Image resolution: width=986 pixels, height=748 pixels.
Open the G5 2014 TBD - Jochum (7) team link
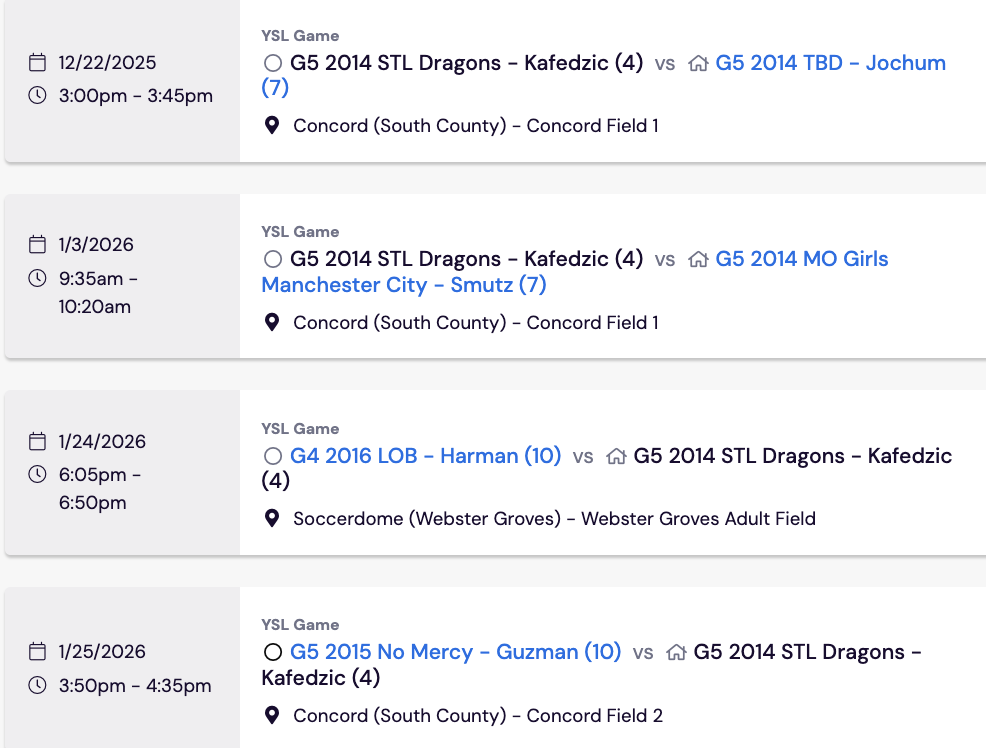pyautogui.click(x=830, y=63)
